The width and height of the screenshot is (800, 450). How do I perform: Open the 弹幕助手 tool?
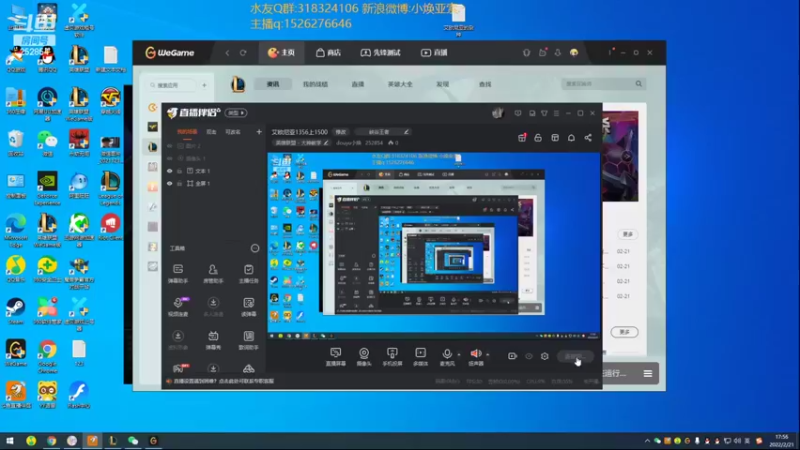178,273
